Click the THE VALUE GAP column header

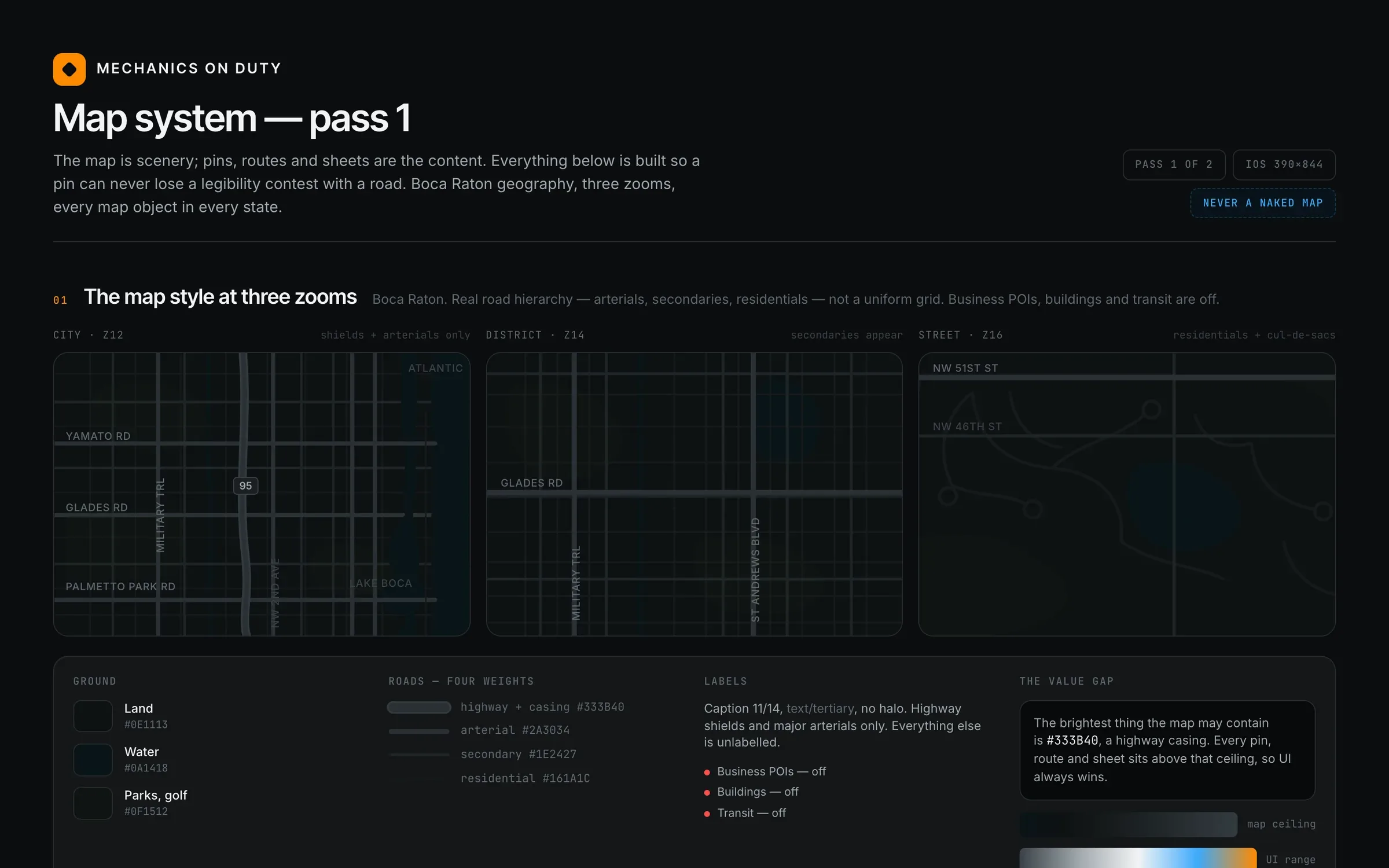(x=1067, y=681)
